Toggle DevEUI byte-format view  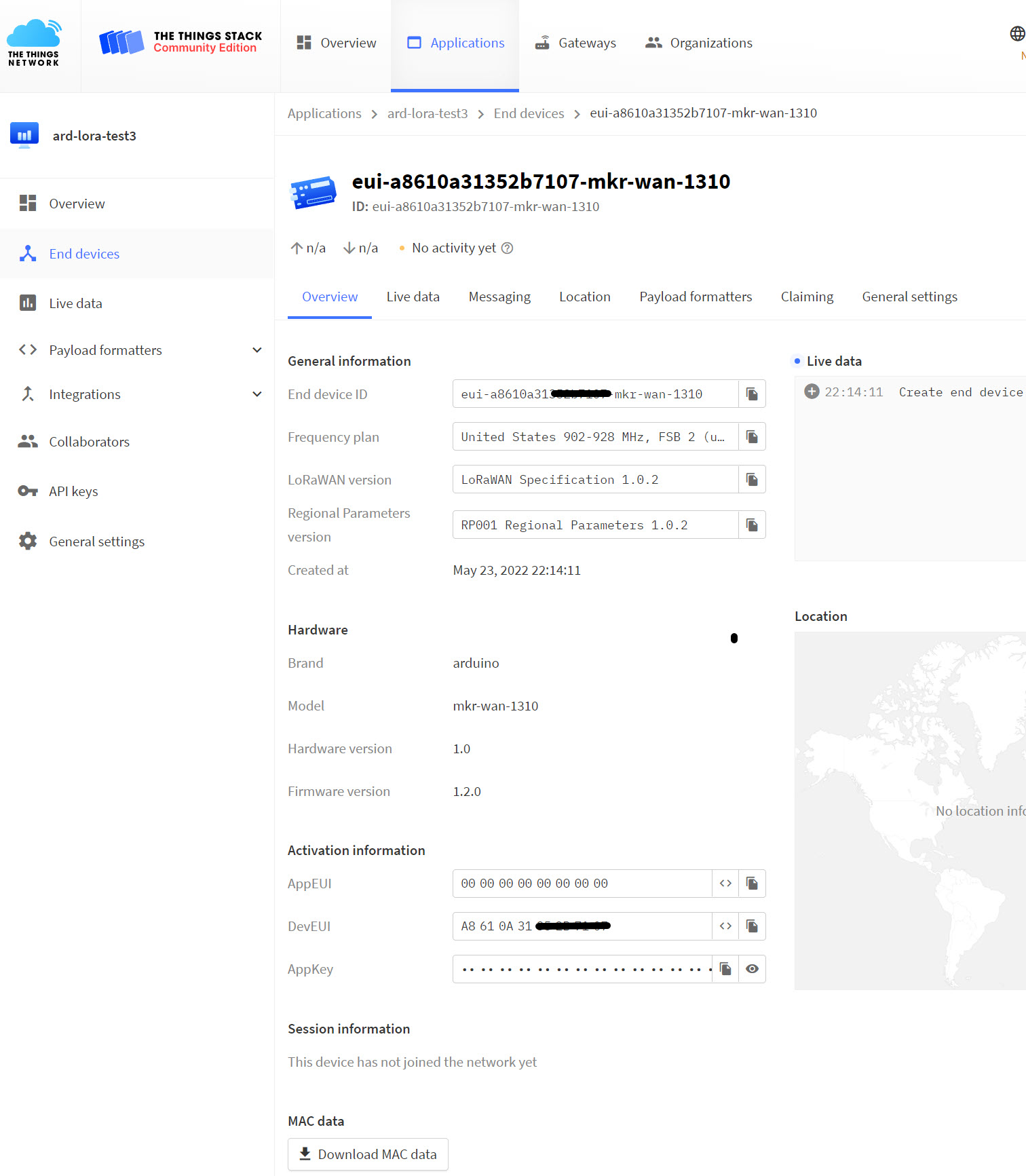tap(725, 926)
